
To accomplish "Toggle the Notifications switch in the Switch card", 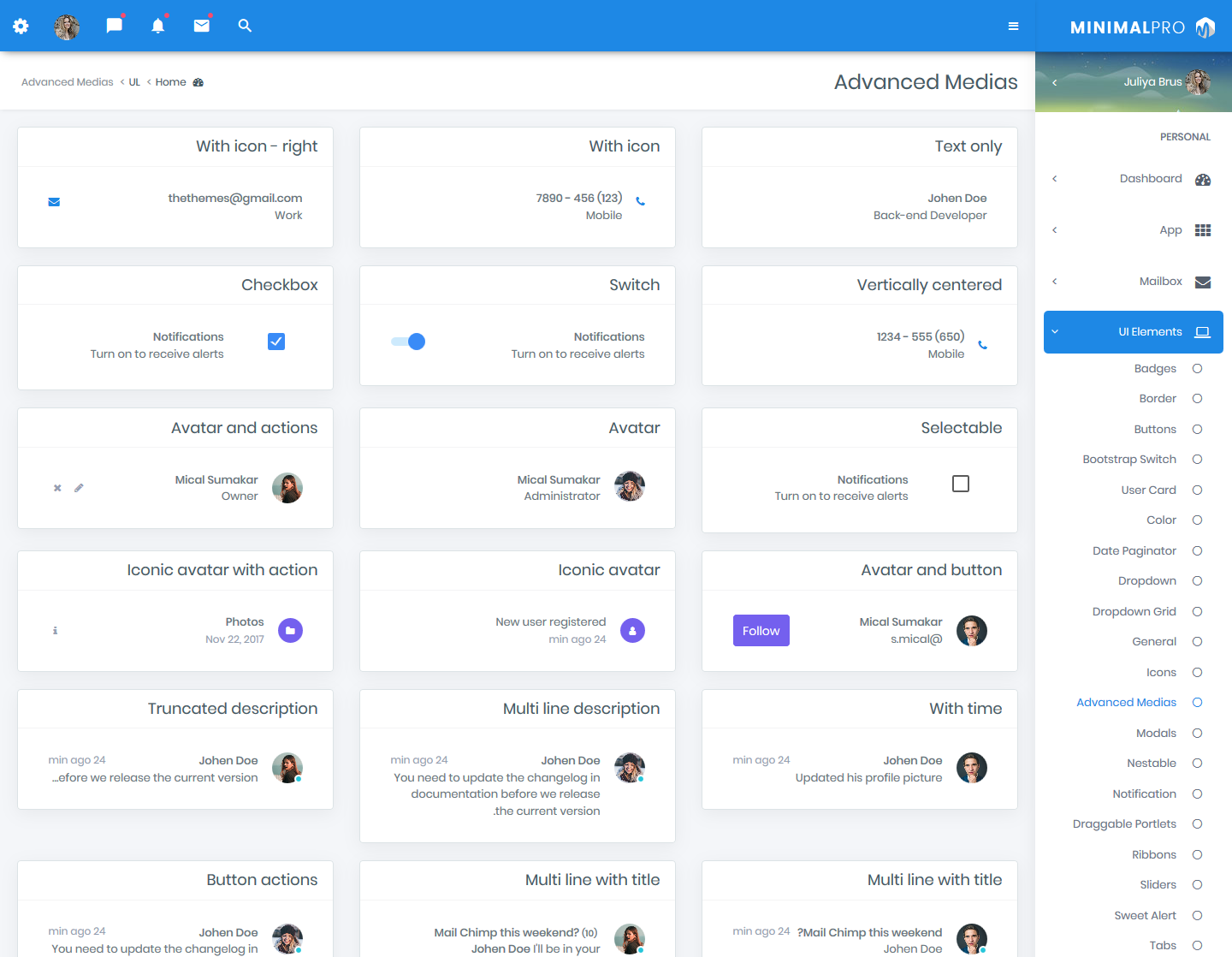I will click(x=408, y=341).
